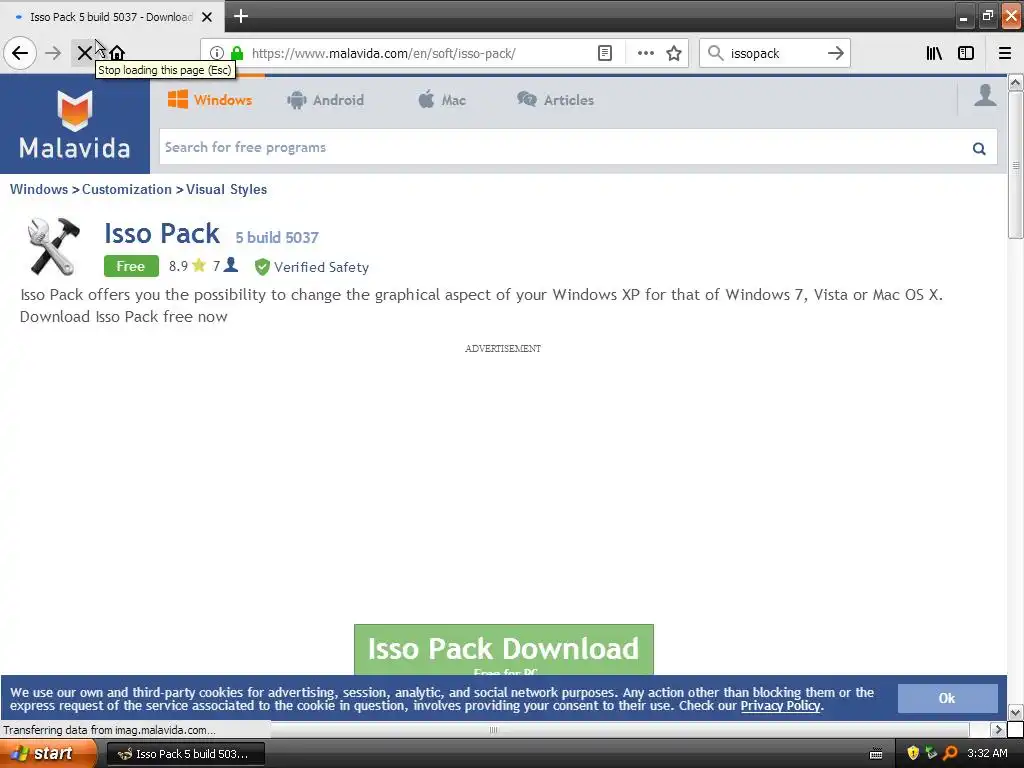The height and width of the screenshot is (768, 1024).
Task: Submit the issopack search with the arrow
Action: click(835, 53)
